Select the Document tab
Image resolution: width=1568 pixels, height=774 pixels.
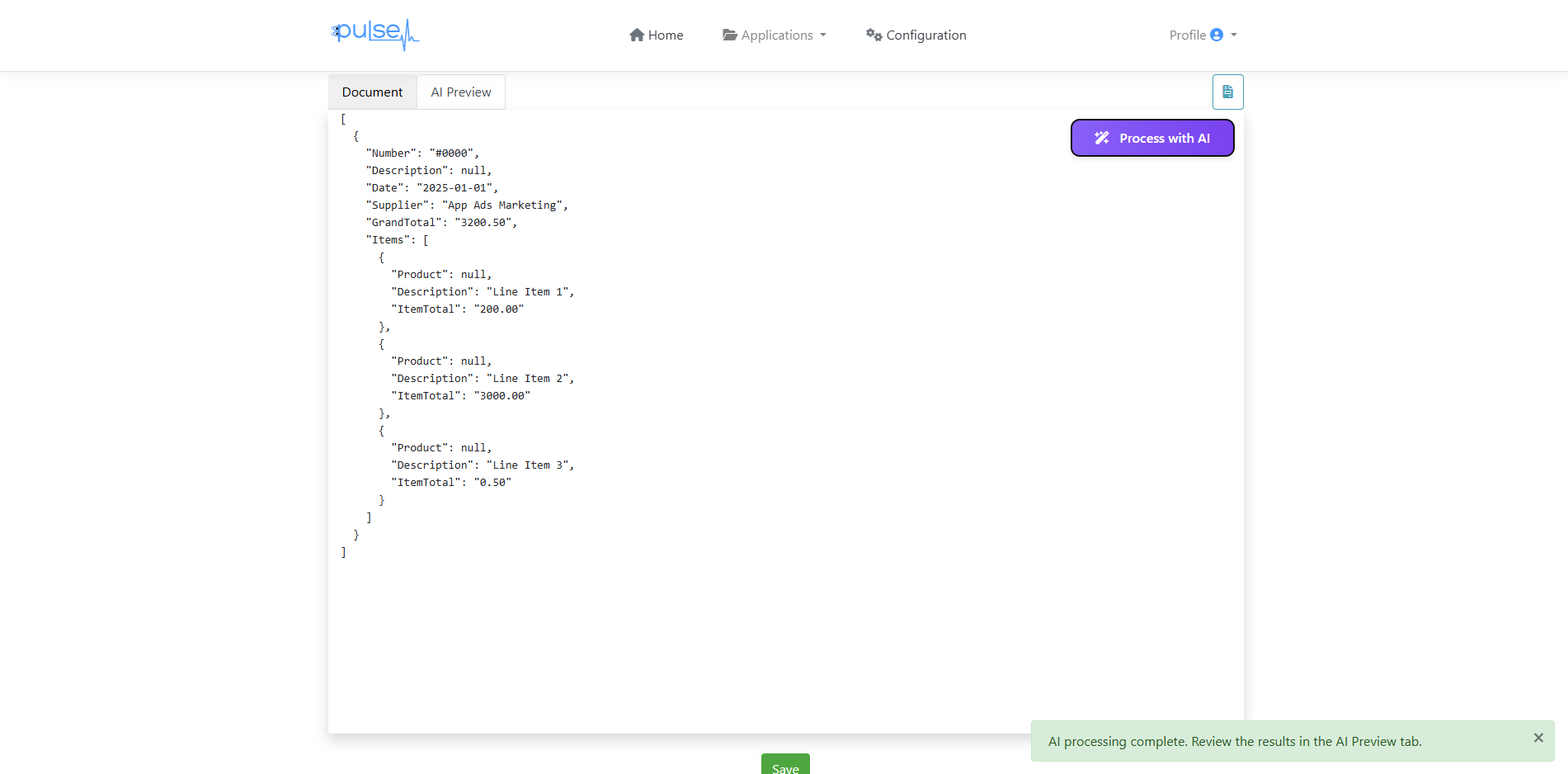click(372, 92)
